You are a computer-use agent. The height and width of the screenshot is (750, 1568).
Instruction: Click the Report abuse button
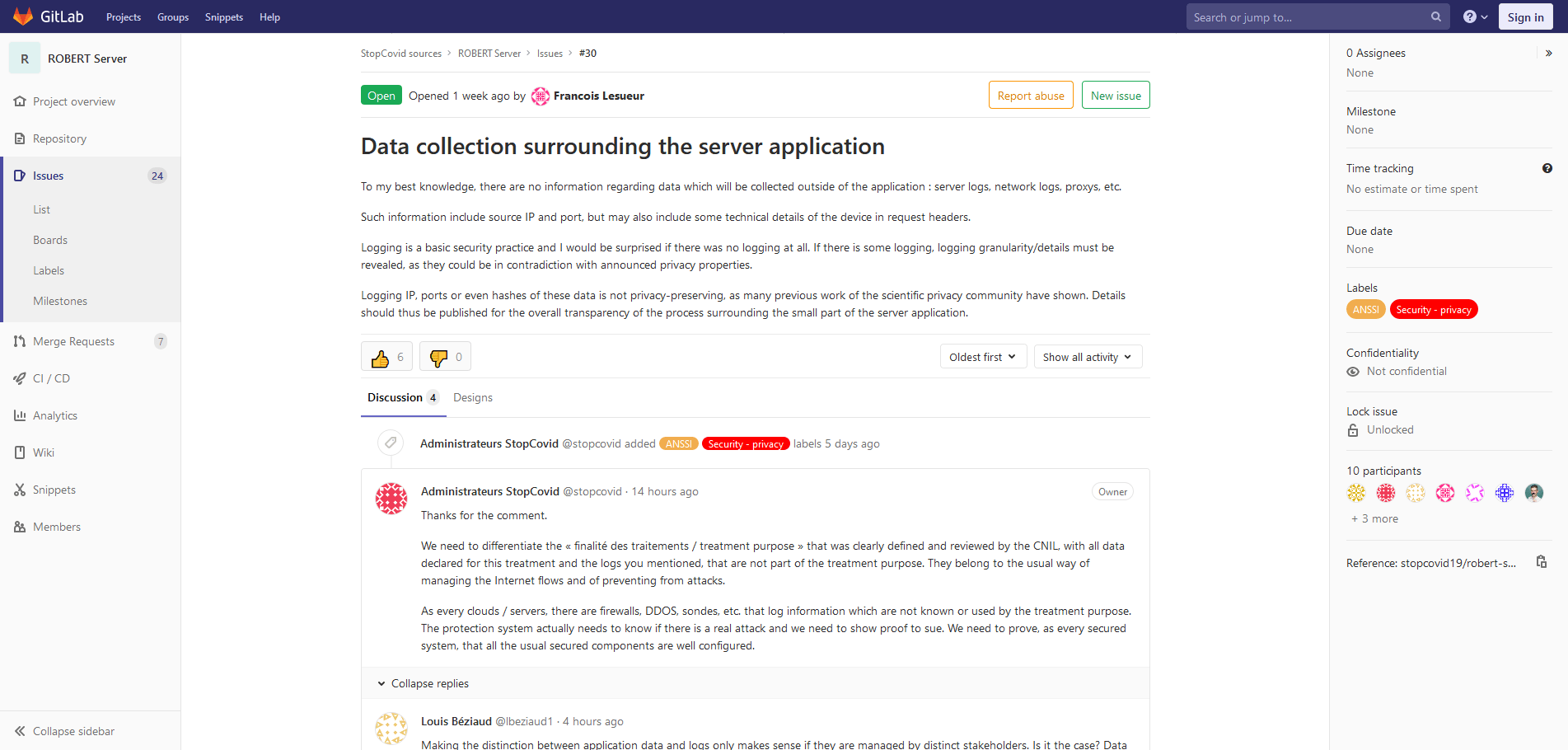(1031, 96)
